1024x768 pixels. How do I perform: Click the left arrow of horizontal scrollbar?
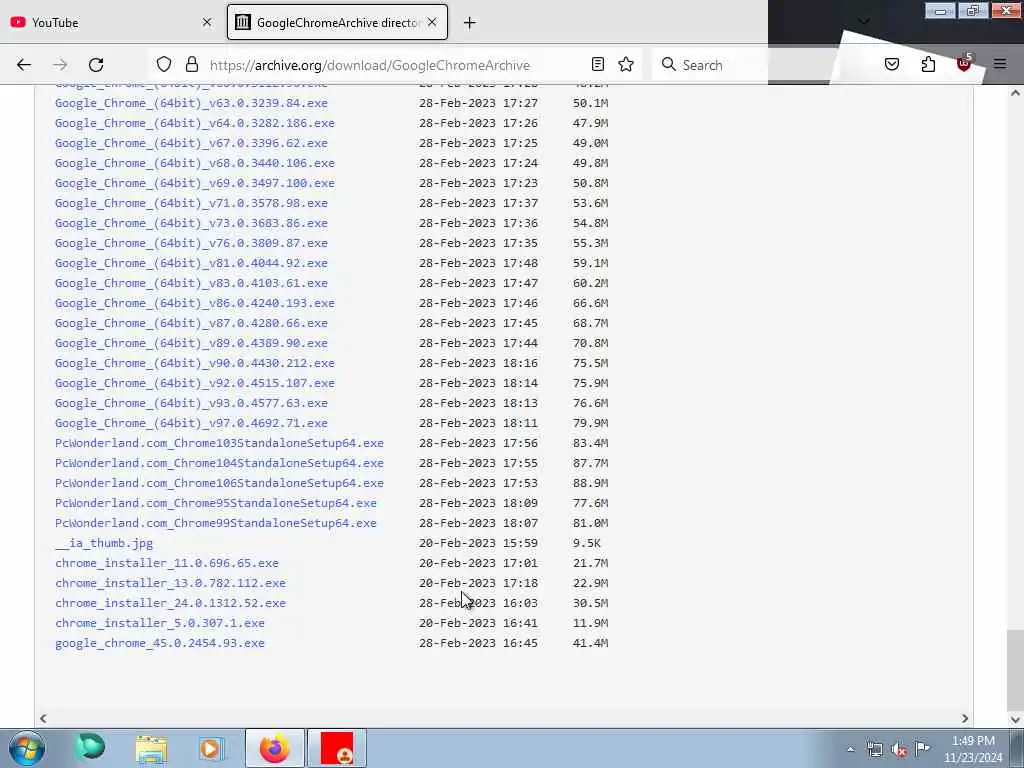[x=43, y=718]
